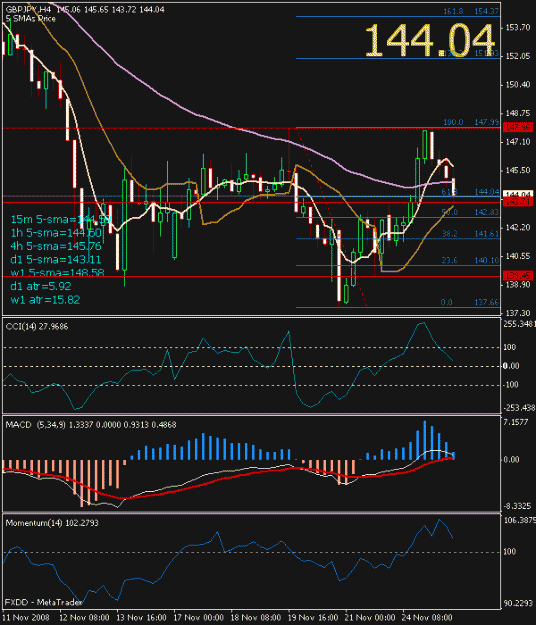The image size is (536, 625).
Task: Select the '13 Nov 16:00' time axis label
Action: 141,617
